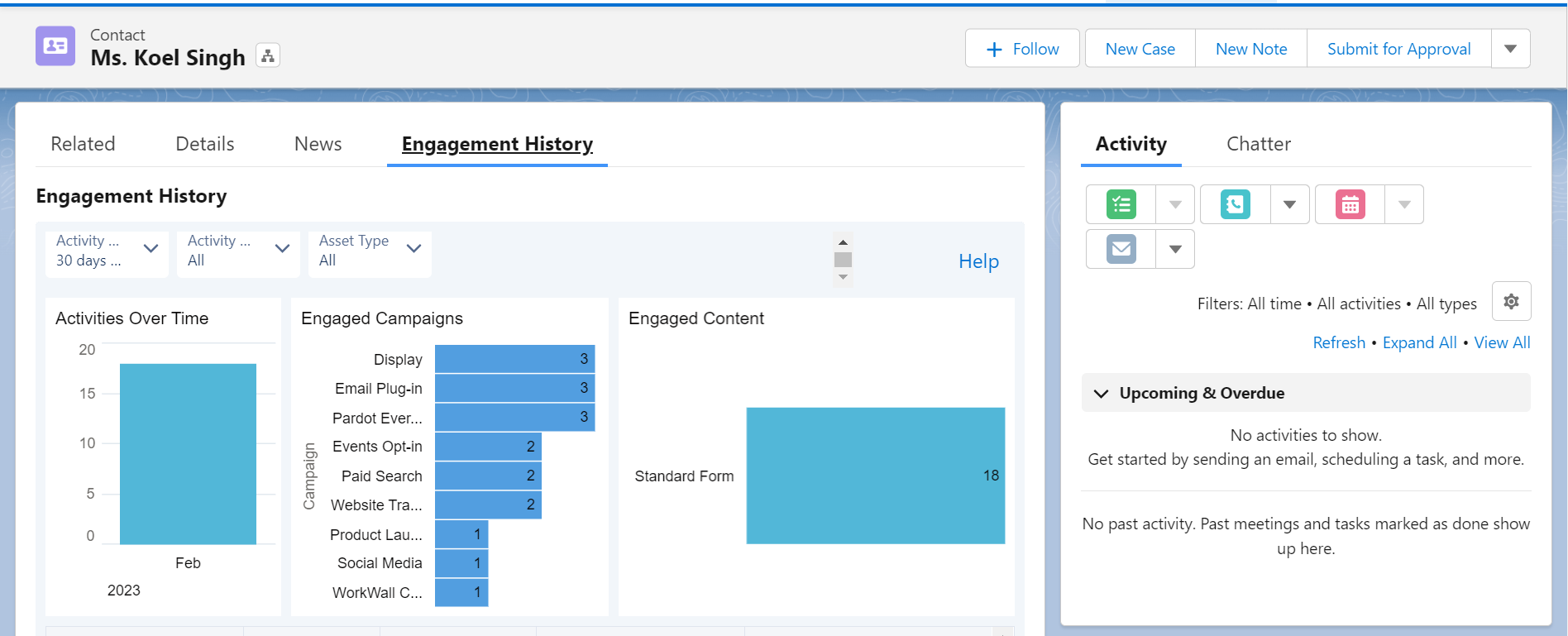Click the Events Opt-in campaign bar
The height and width of the screenshot is (636, 1568).
[x=488, y=447]
